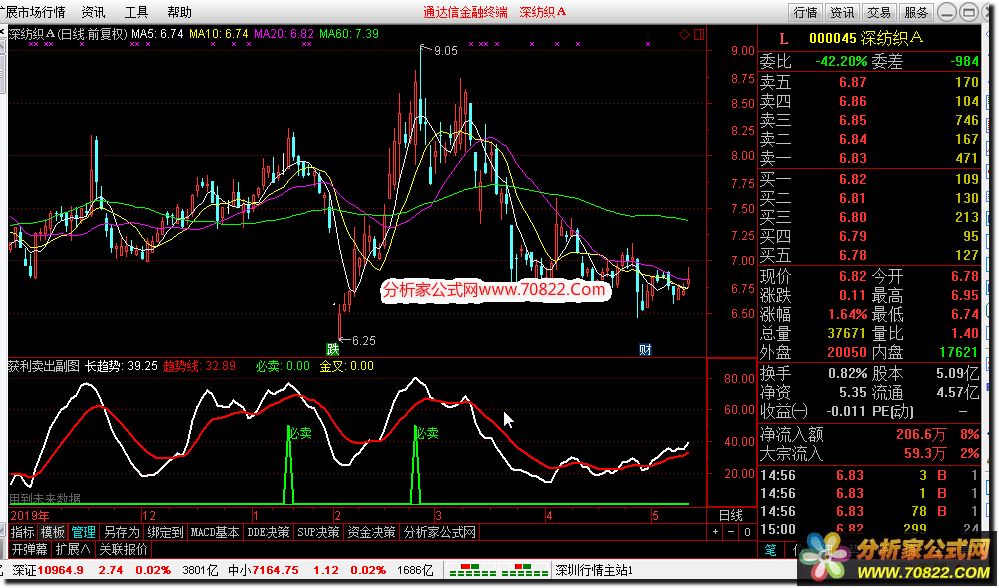Click the green 跌 marker under chart
Image resolution: width=999 pixels, height=588 pixels.
click(333, 349)
